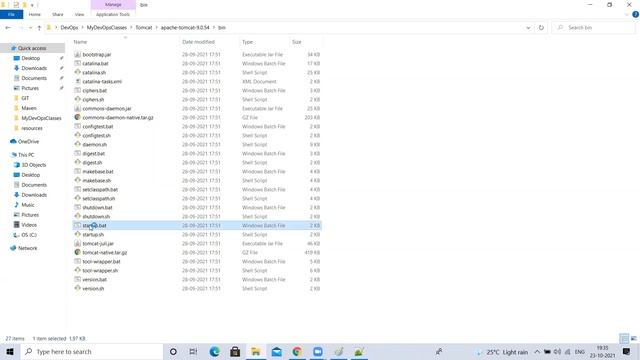Open Task View on taskbar
Image resolution: width=640 pixels, height=360 pixels.
pos(193,351)
